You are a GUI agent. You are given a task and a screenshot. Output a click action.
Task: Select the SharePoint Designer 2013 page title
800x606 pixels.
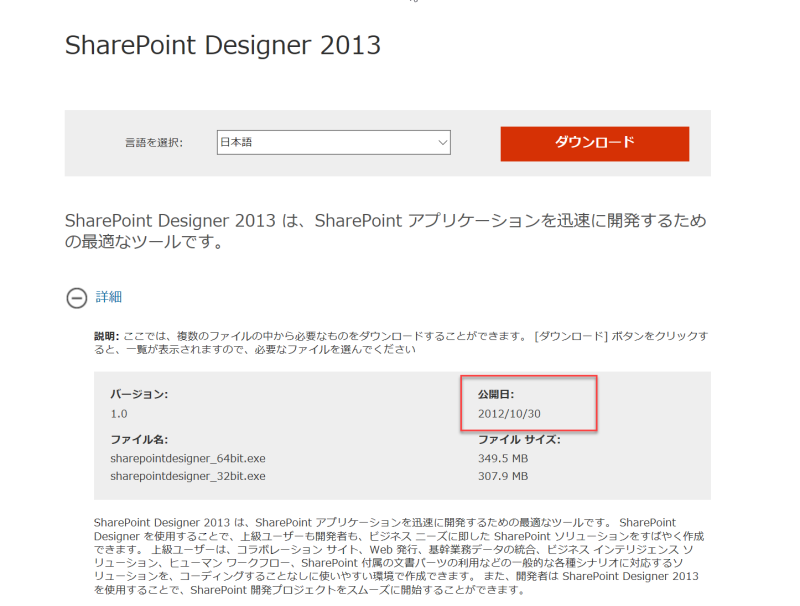coord(223,45)
